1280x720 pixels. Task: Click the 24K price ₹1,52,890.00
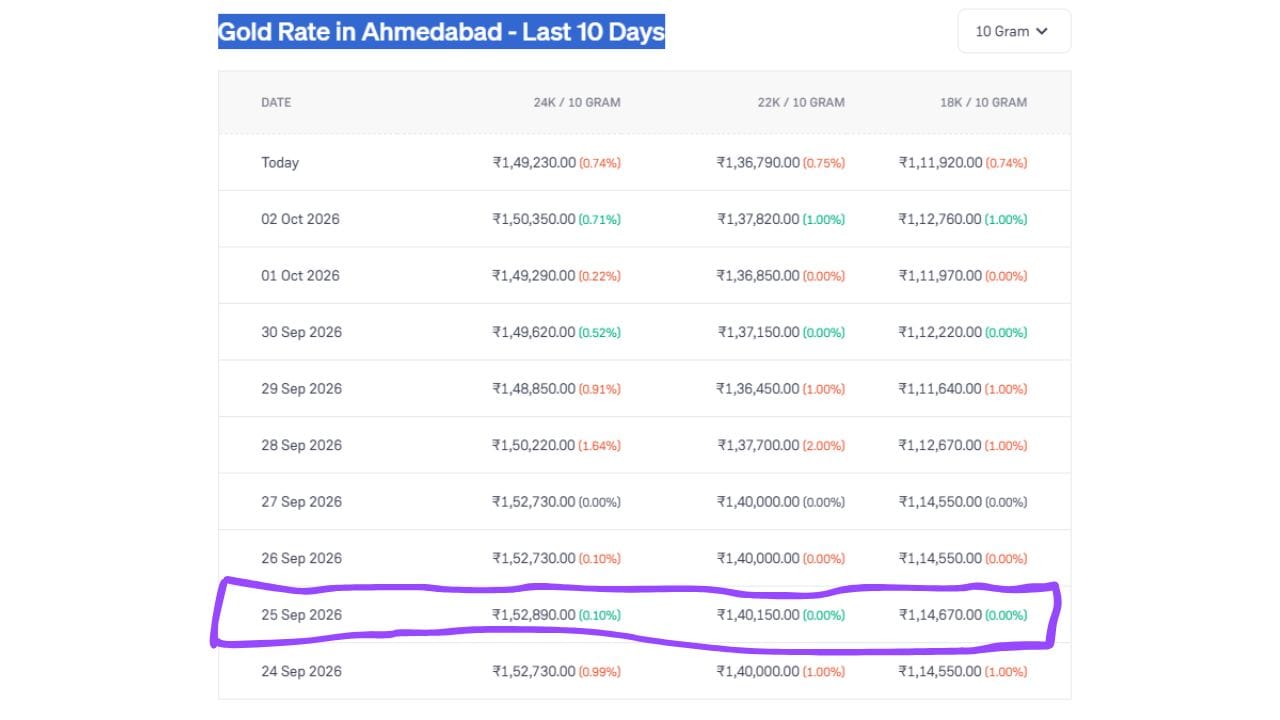click(x=534, y=615)
